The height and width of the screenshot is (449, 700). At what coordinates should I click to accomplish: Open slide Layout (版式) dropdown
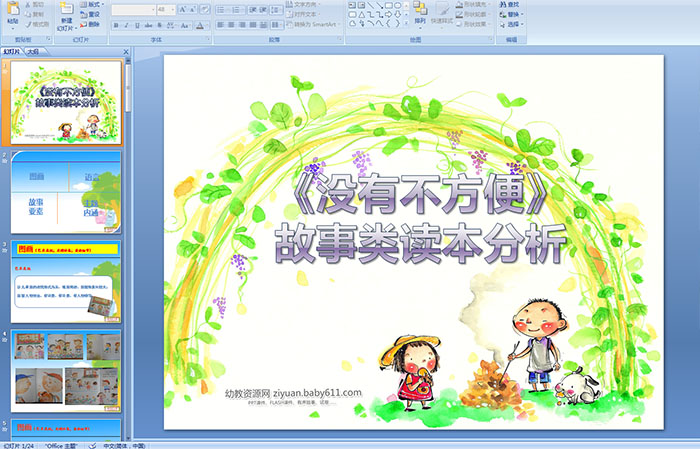pyautogui.click(x=92, y=4)
